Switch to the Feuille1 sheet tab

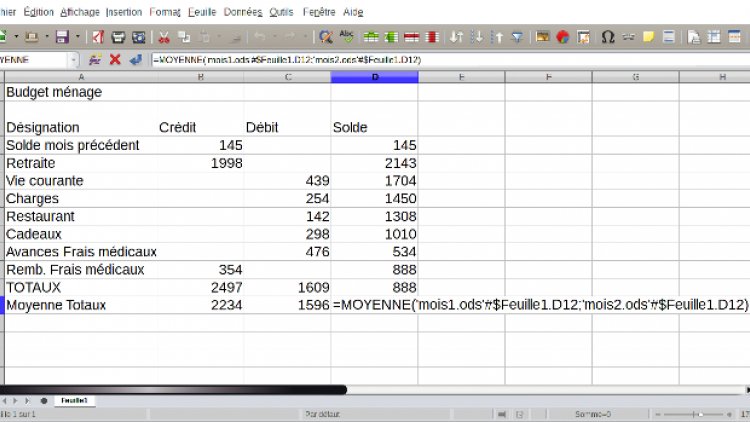coord(73,400)
